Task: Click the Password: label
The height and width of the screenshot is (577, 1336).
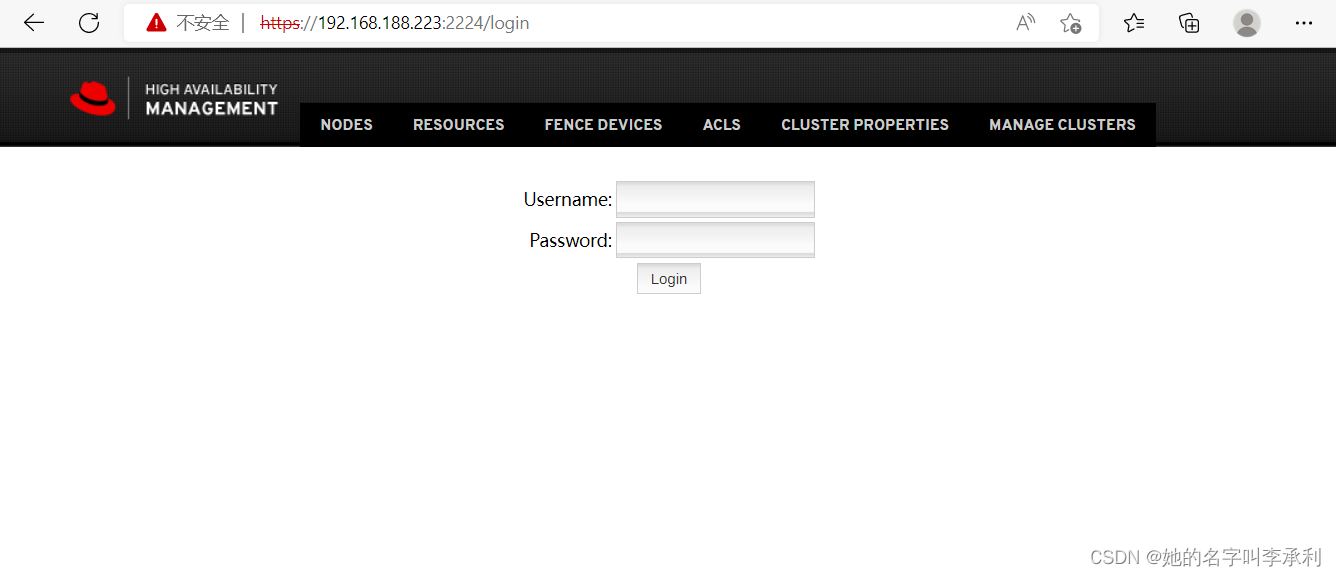Action: (x=570, y=240)
